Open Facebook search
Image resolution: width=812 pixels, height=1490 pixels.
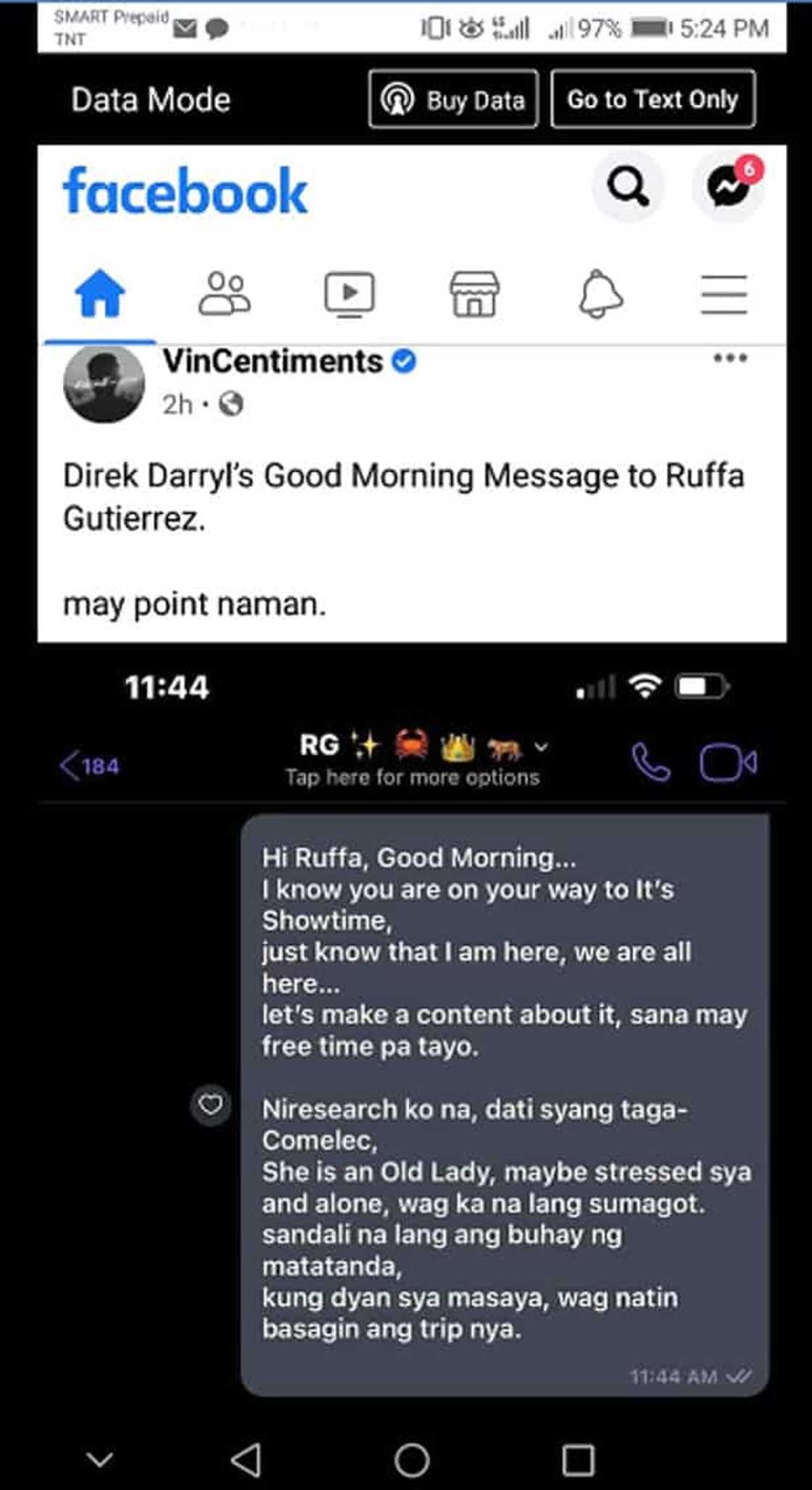click(627, 188)
